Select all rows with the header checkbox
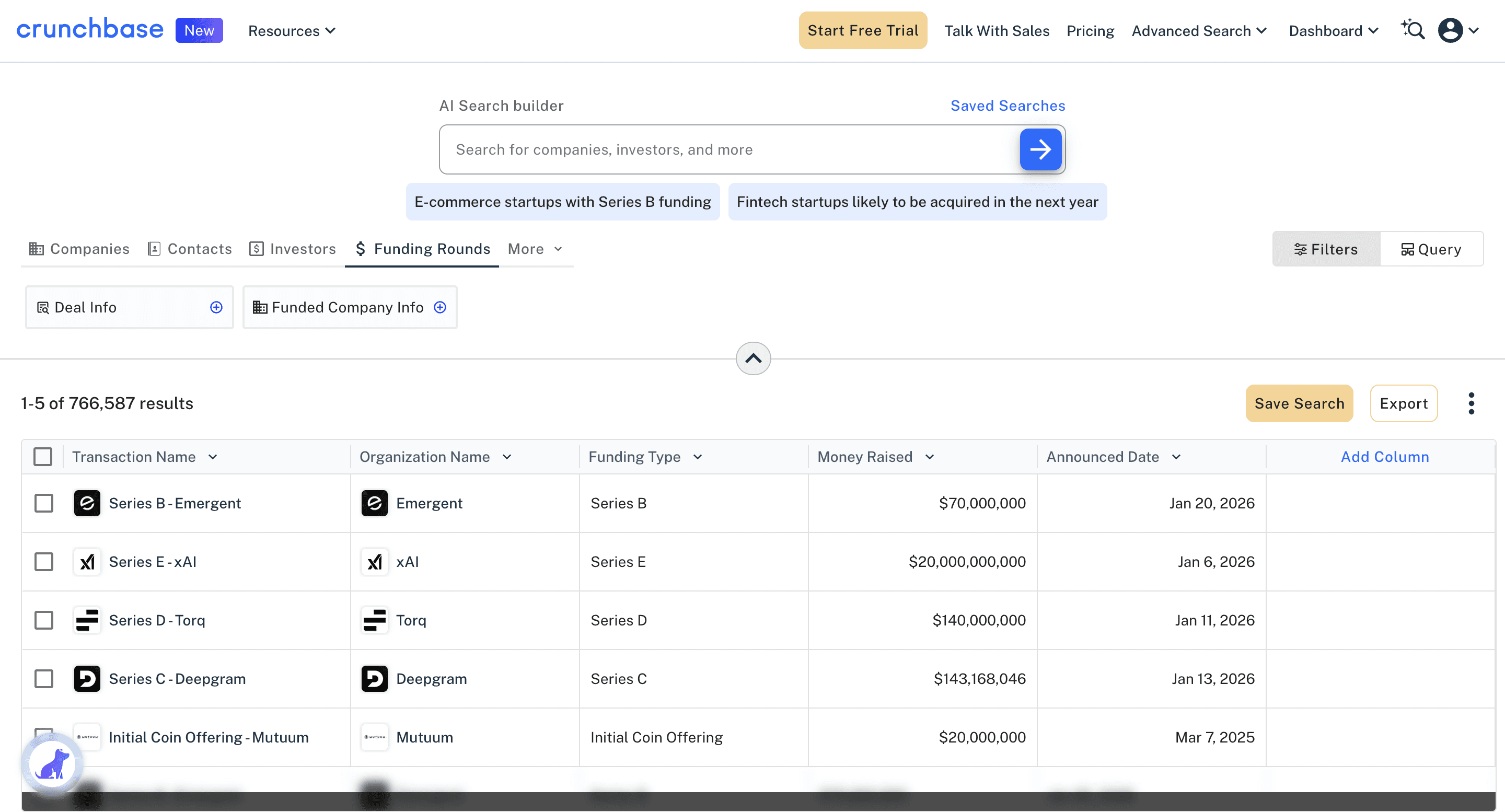 [x=43, y=456]
